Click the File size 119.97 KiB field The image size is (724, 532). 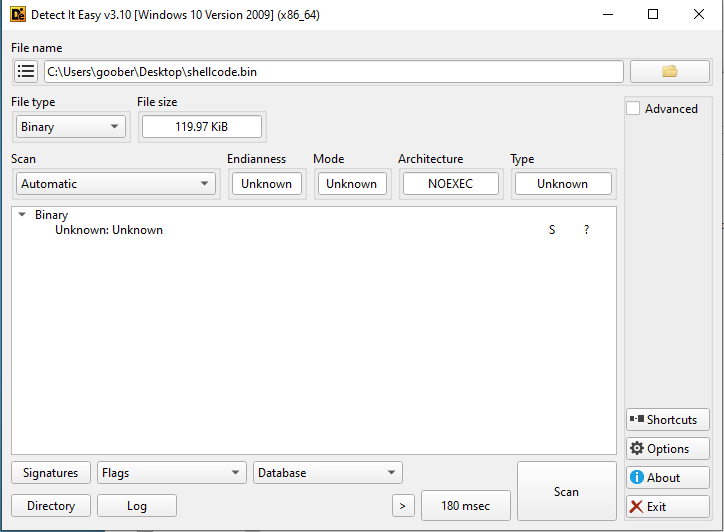[x=202, y=127]
